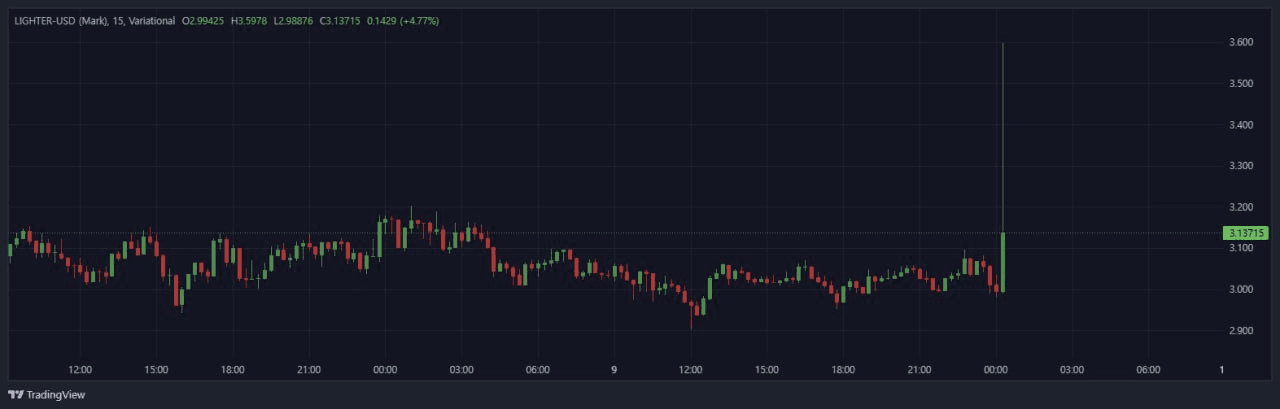Click the 2.900 price axis label
Viewport: 1280px width, 409px height.
pyautogui.click(x=1240, y=331)
